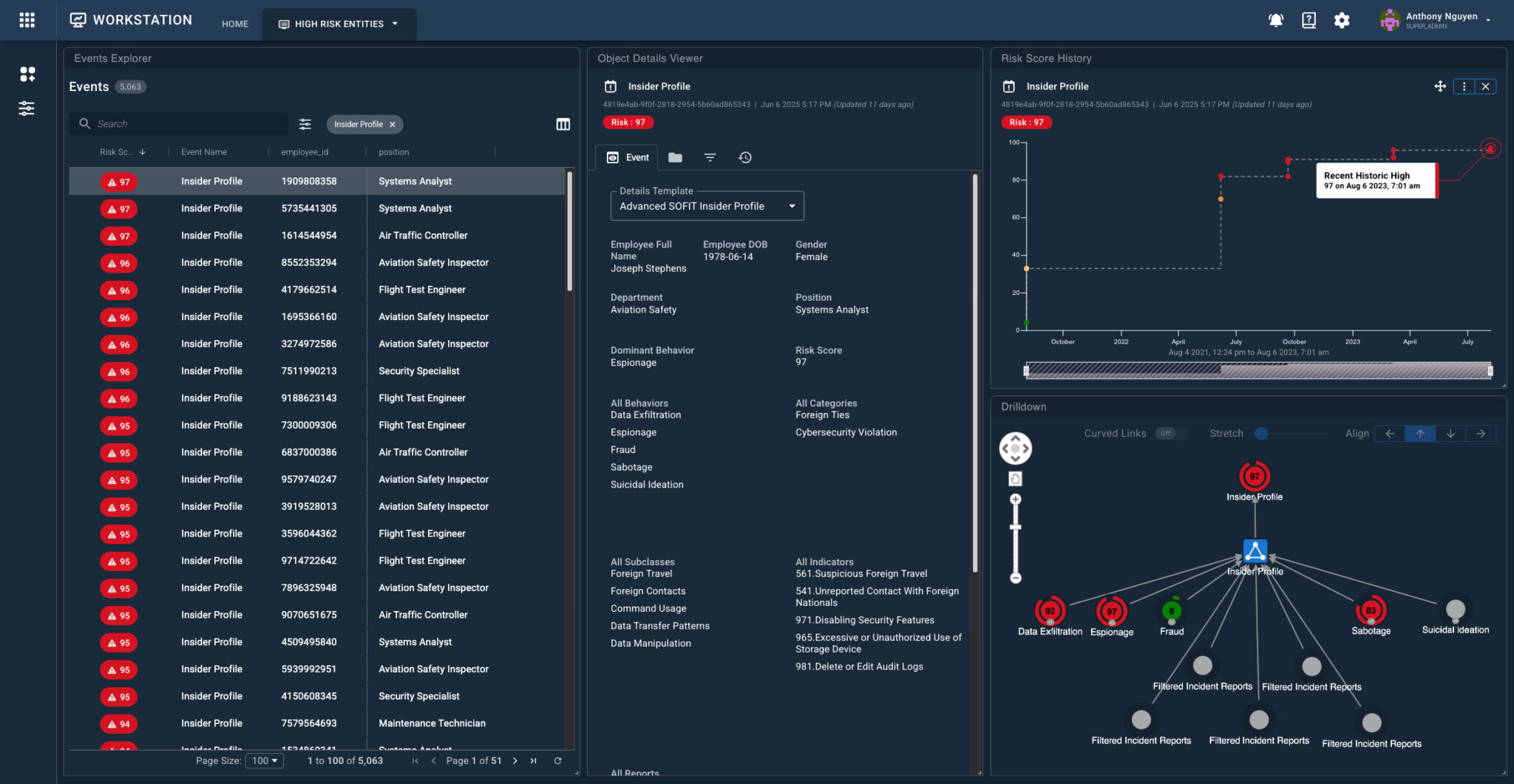Select the Align up arrow option
This screenshot has height=784, width=1514.
(1420, 434)
